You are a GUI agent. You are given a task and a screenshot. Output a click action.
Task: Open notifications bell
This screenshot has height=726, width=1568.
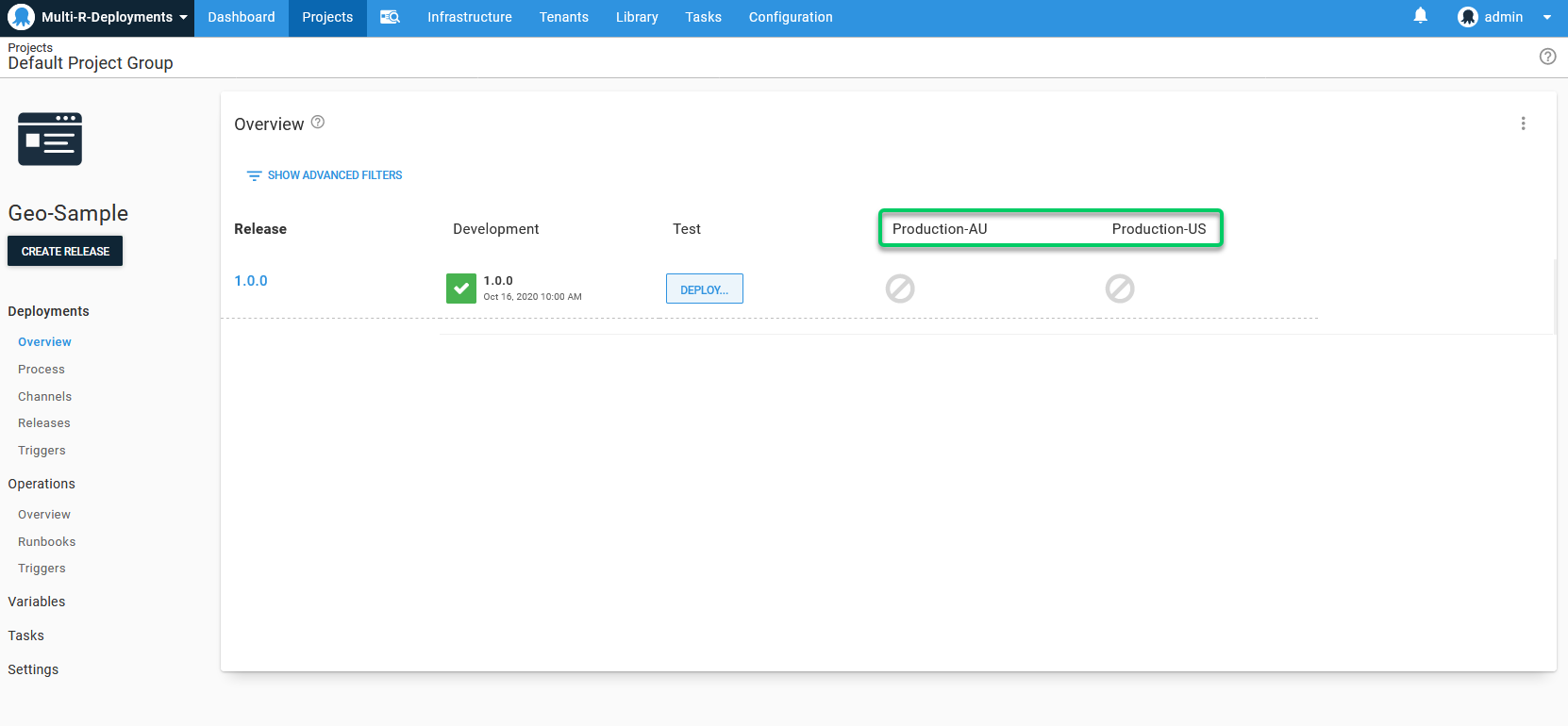[x=1420, y=16]
